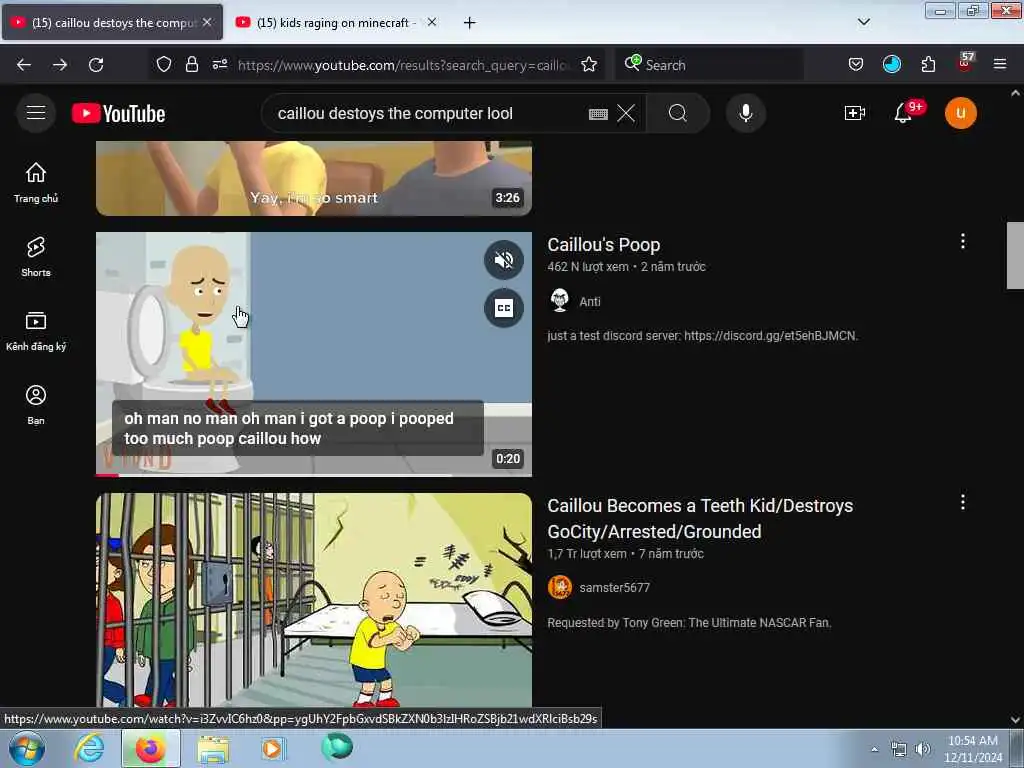Open a new browser tab
Viewport: 1024px width, 768px height.
point(470,23)
